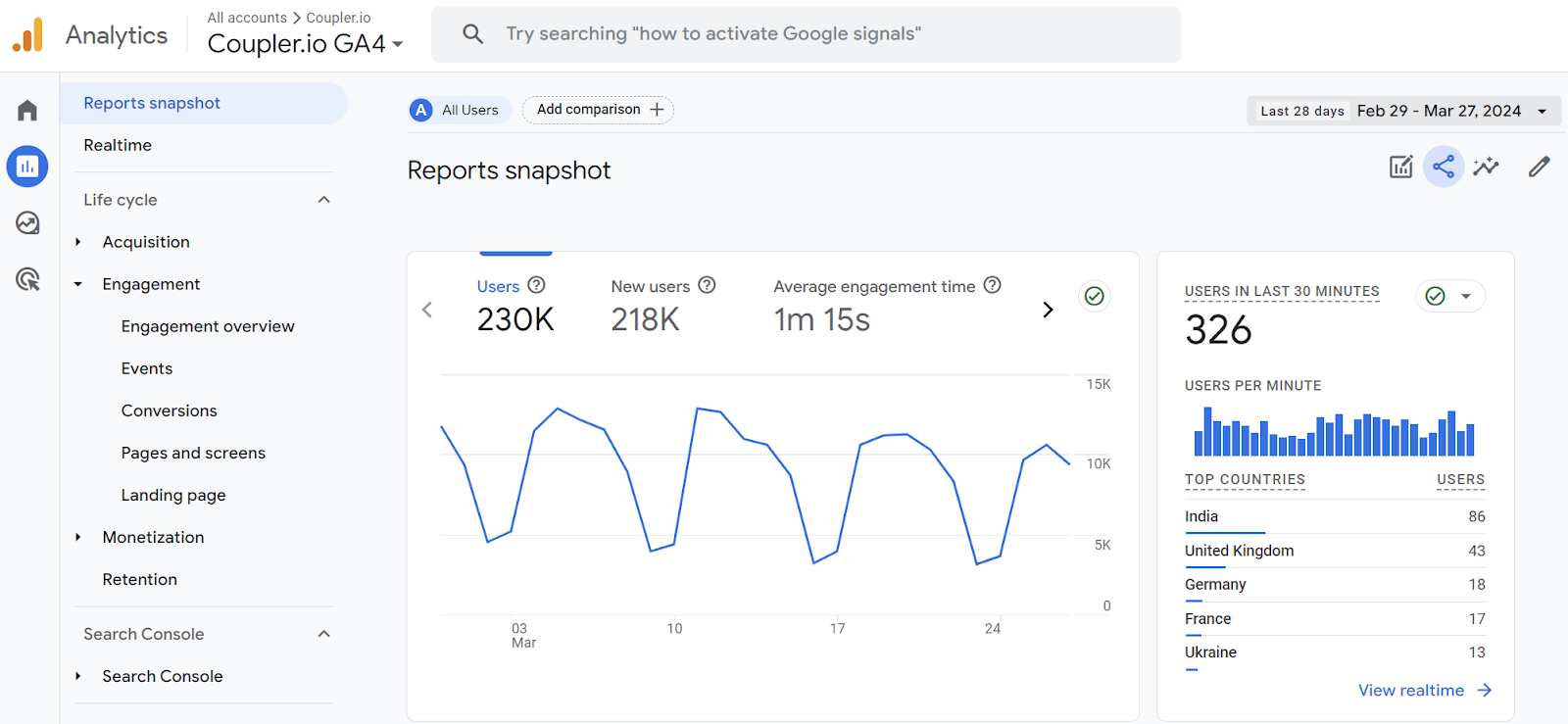The image size is (1568, 724).
Task: Click the 326 realtime users value
Action: [x=1218, y=330]
